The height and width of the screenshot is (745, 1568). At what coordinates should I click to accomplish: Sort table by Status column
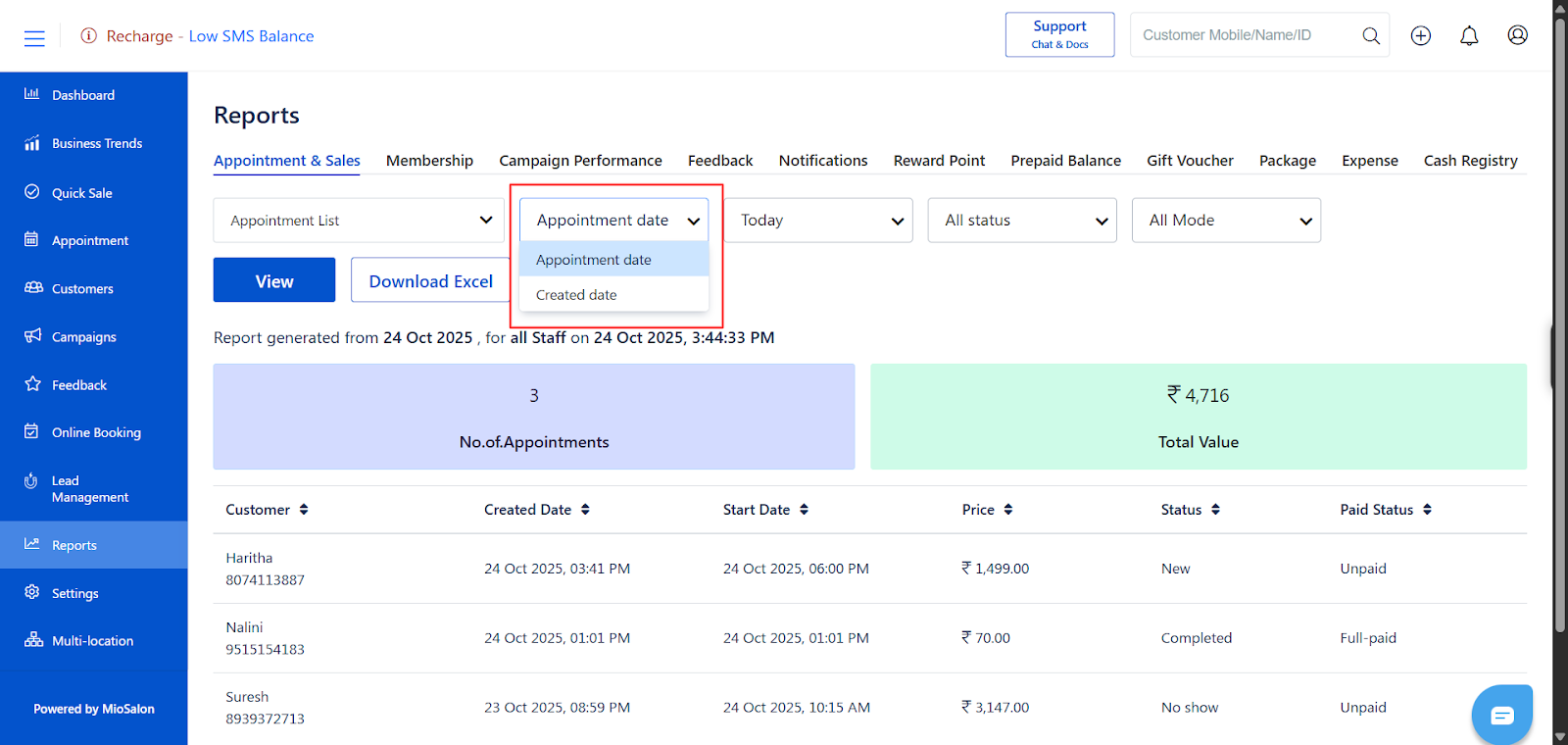1215,510
